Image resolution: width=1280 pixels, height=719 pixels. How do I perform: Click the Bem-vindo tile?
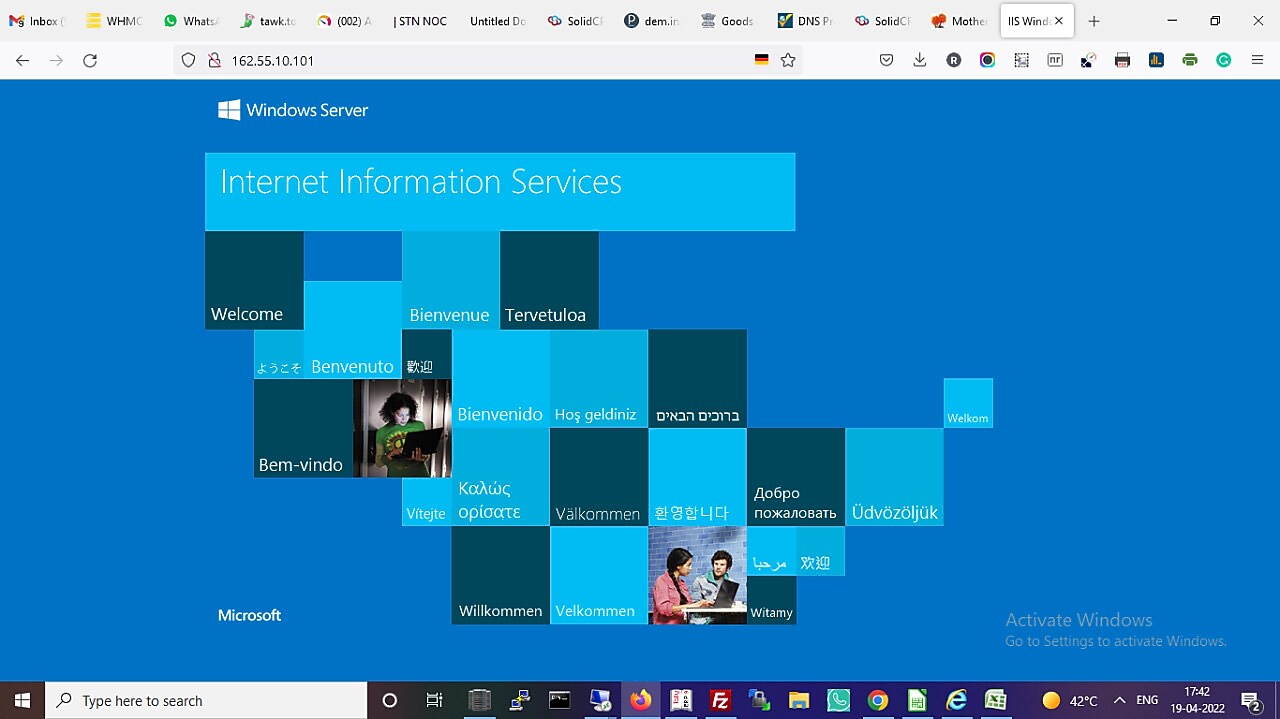[x=303, y=428]
